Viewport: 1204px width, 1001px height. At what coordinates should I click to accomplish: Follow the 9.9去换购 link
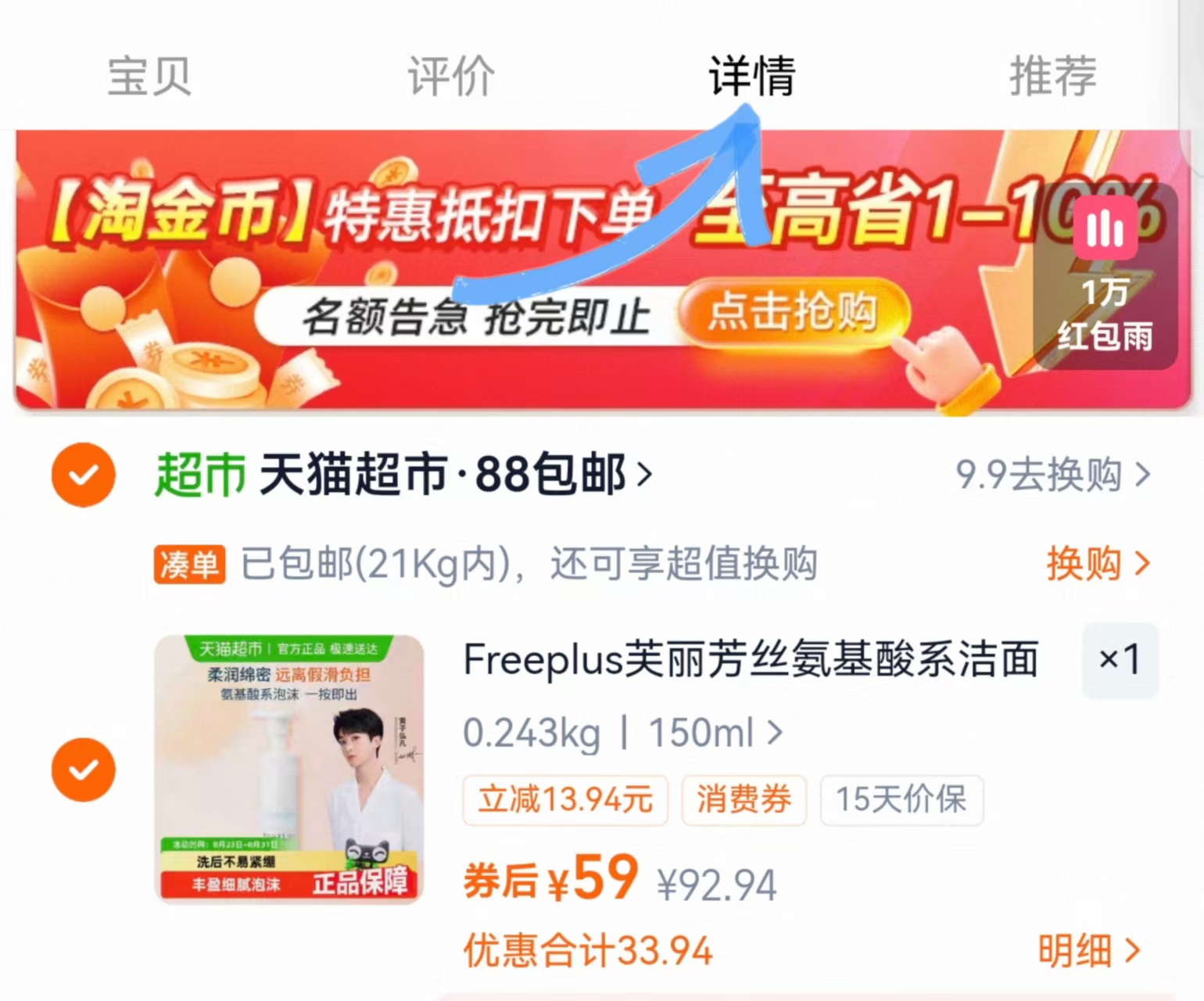tap(1053, 475)
